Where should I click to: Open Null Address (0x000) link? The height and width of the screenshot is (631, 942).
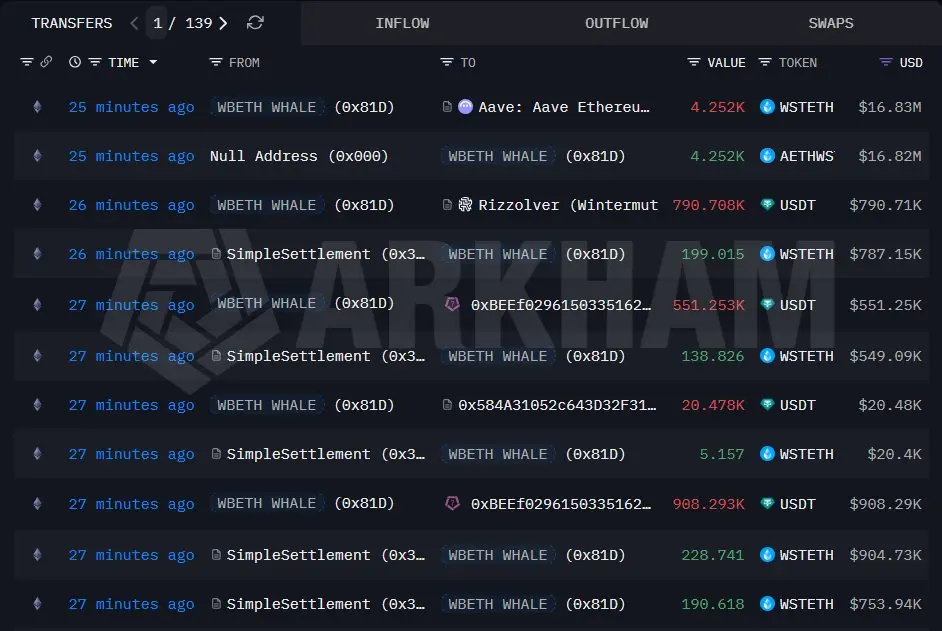click(299, 156)
